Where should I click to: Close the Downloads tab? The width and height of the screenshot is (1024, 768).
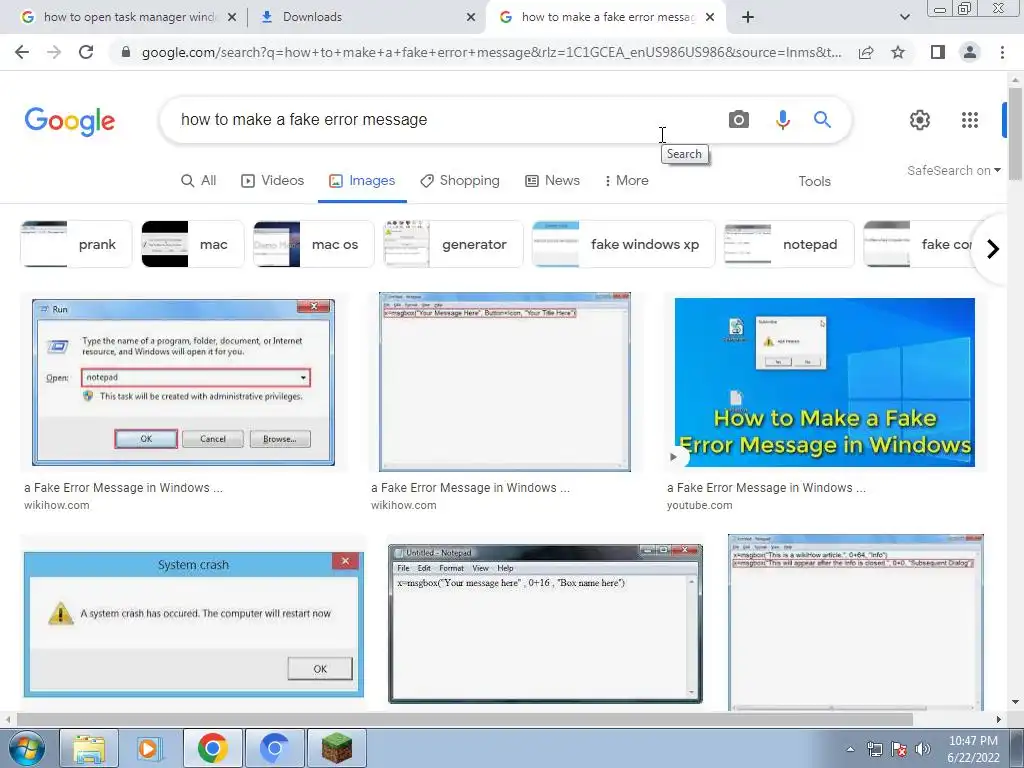point(471,17)
